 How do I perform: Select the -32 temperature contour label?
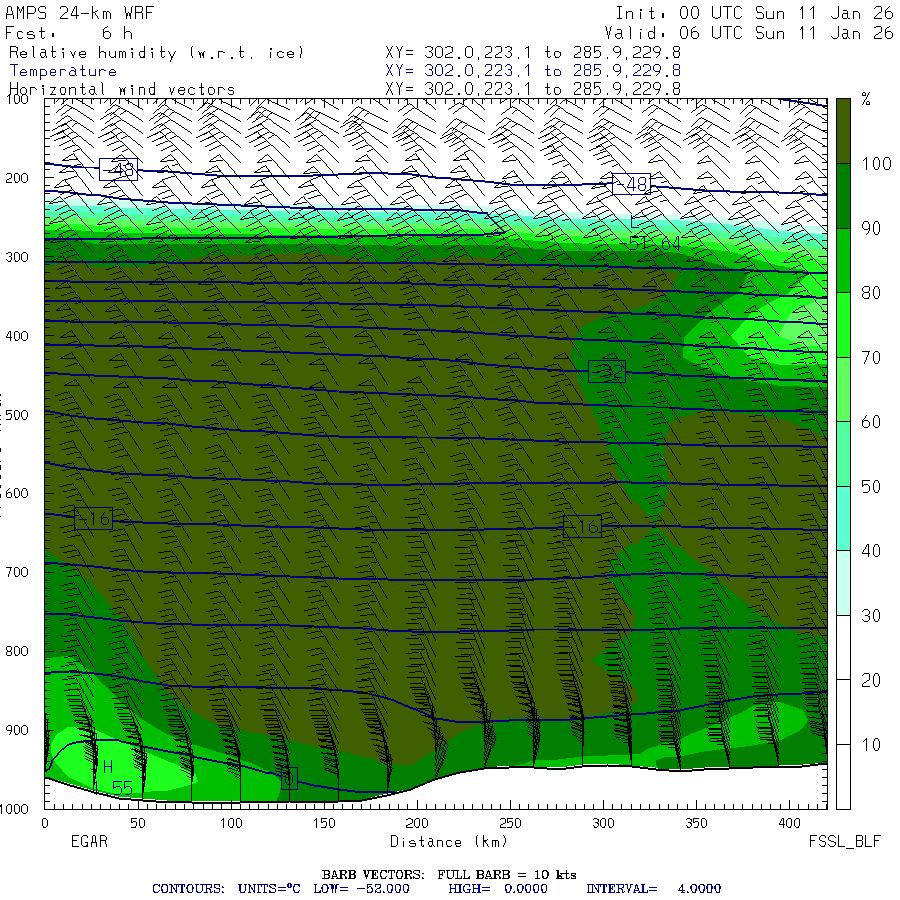607,372
